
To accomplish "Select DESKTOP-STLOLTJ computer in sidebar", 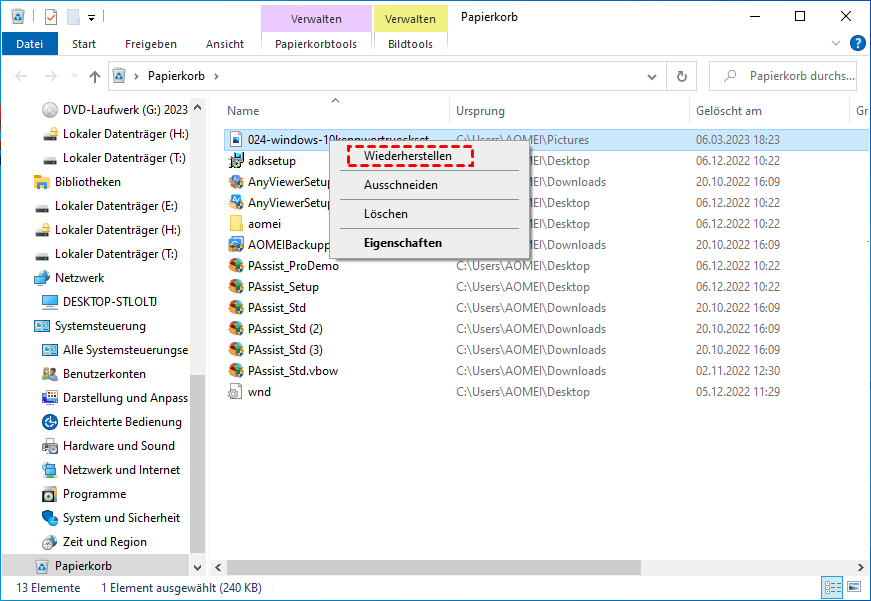I will (x=109, y=302).
